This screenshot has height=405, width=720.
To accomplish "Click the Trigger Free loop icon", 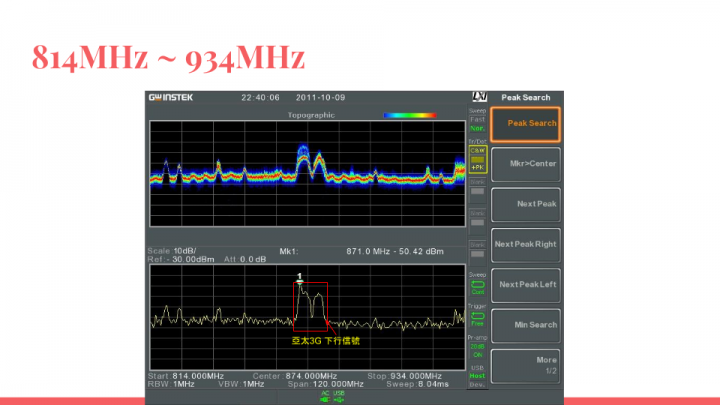I will (x=478, y=316).
